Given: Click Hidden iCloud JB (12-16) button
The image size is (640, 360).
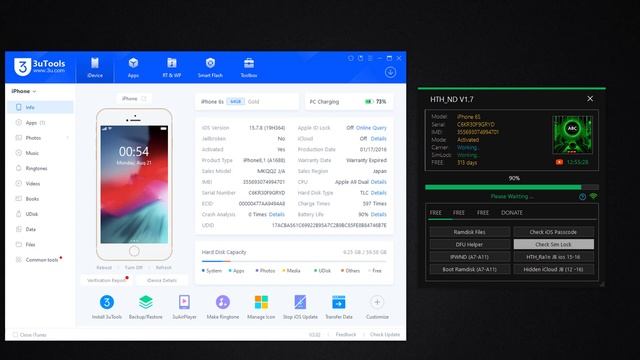Looking at the screenshot, I should 553,269.
